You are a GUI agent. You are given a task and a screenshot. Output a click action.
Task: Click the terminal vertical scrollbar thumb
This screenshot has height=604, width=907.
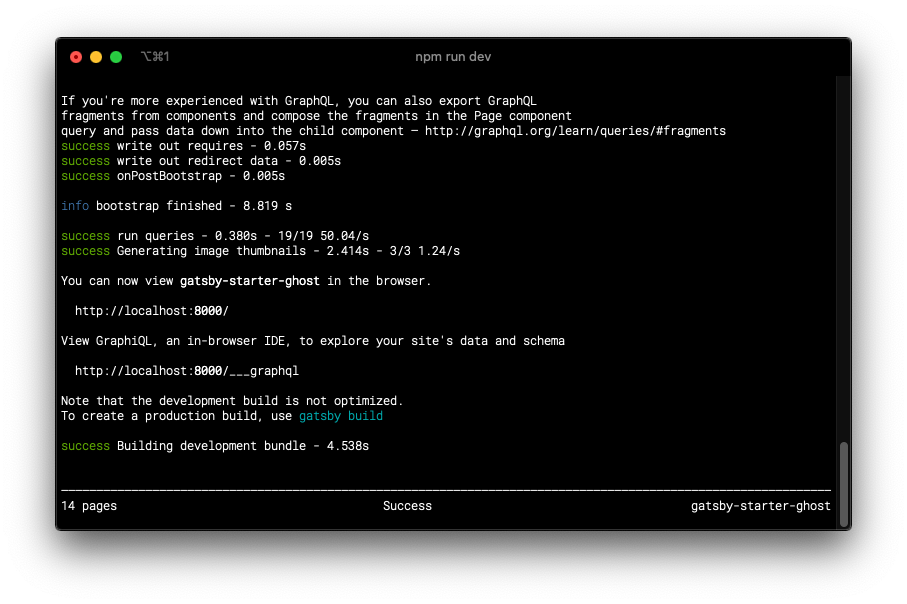(843, 484)
